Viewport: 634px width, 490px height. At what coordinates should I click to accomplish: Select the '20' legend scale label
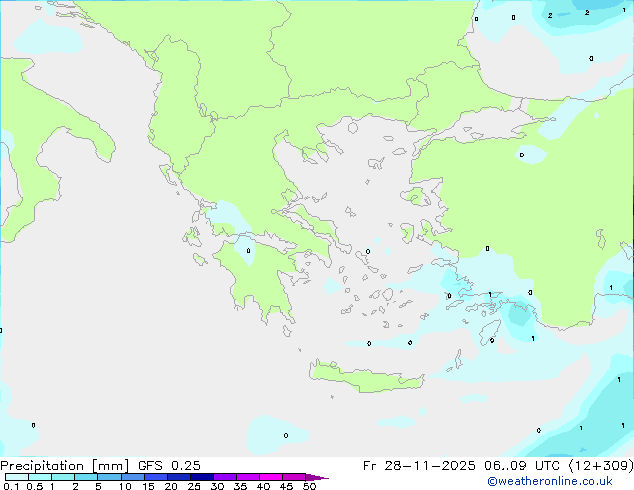click(171, 486)
